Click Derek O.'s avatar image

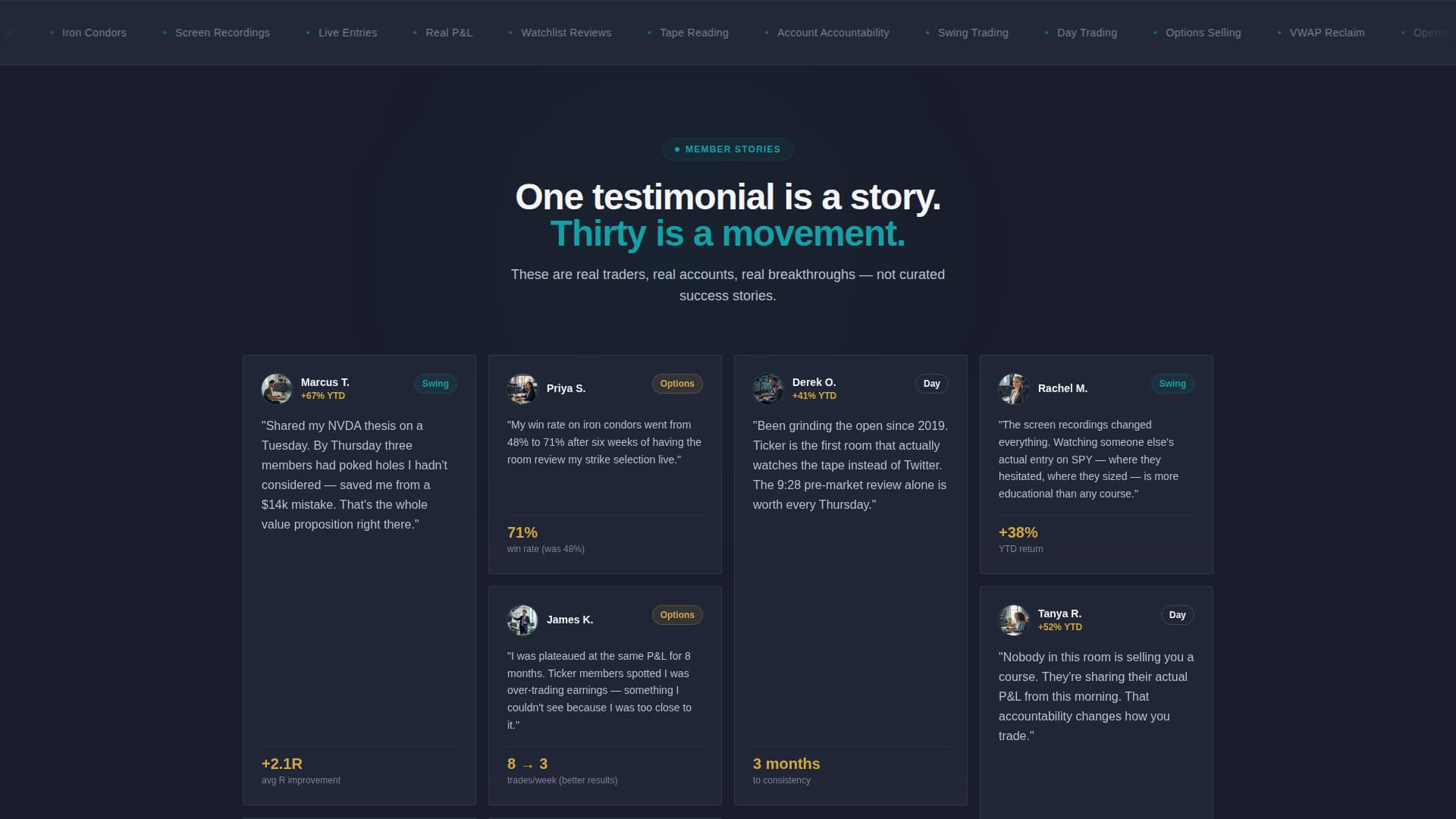768,389
